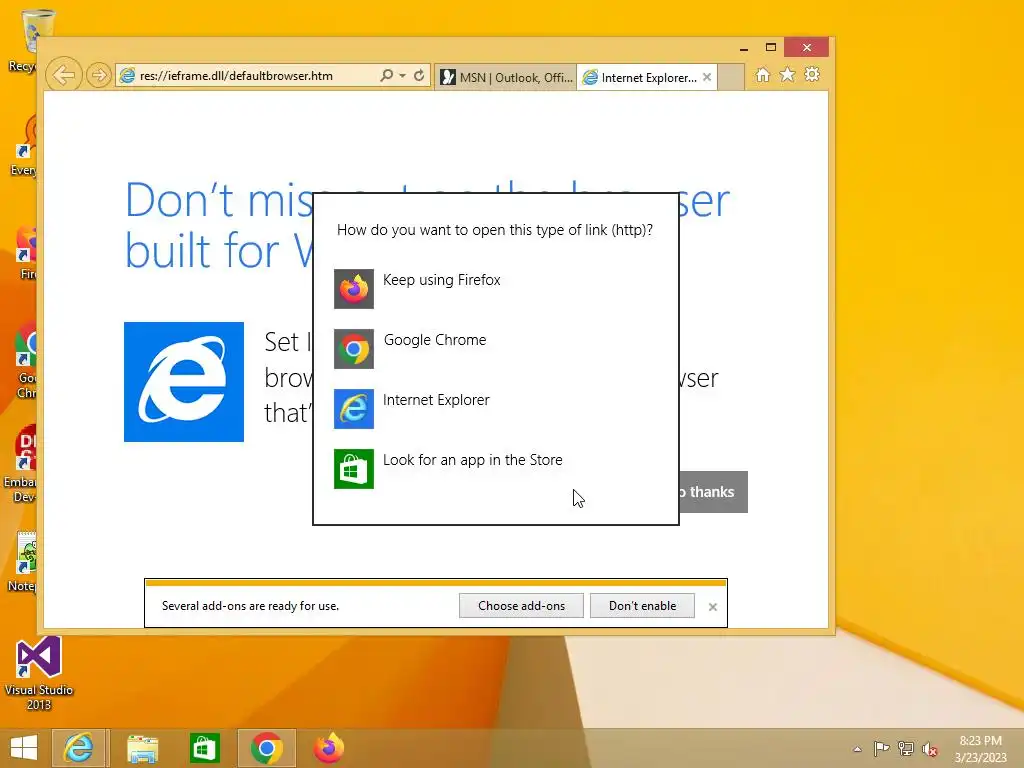
Task: Click the Chrome icon in the dialog
Action: pos(354,349)
